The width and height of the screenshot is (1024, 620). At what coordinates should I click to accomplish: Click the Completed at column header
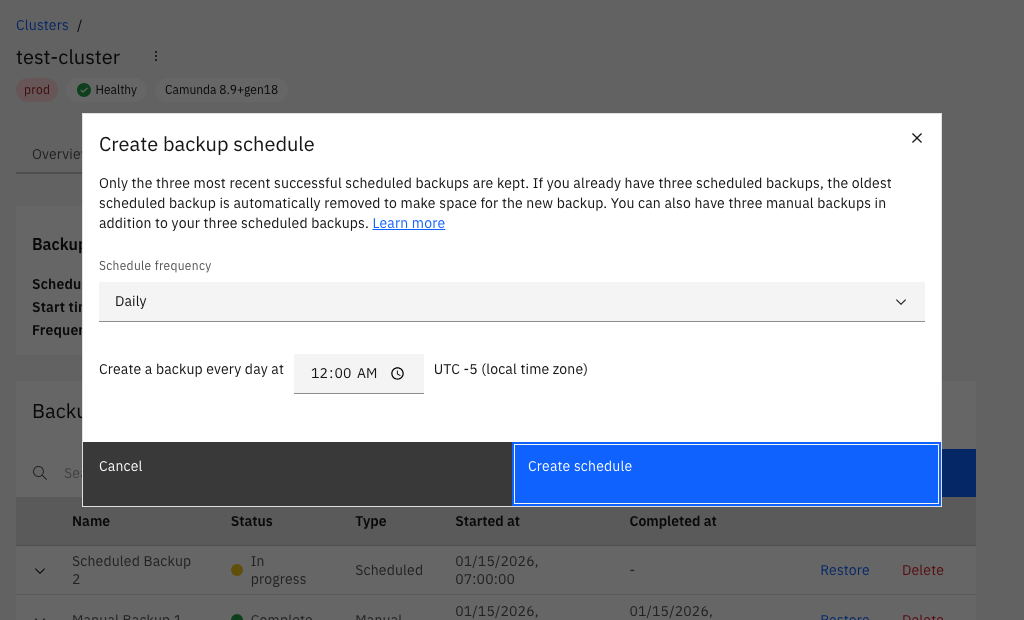tap(673, 521)
